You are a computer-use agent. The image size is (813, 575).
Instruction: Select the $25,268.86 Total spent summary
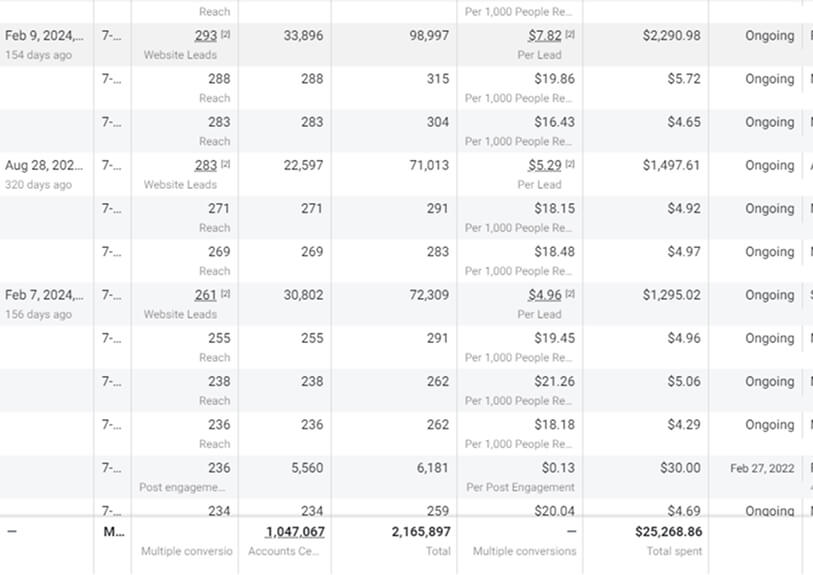668,532
